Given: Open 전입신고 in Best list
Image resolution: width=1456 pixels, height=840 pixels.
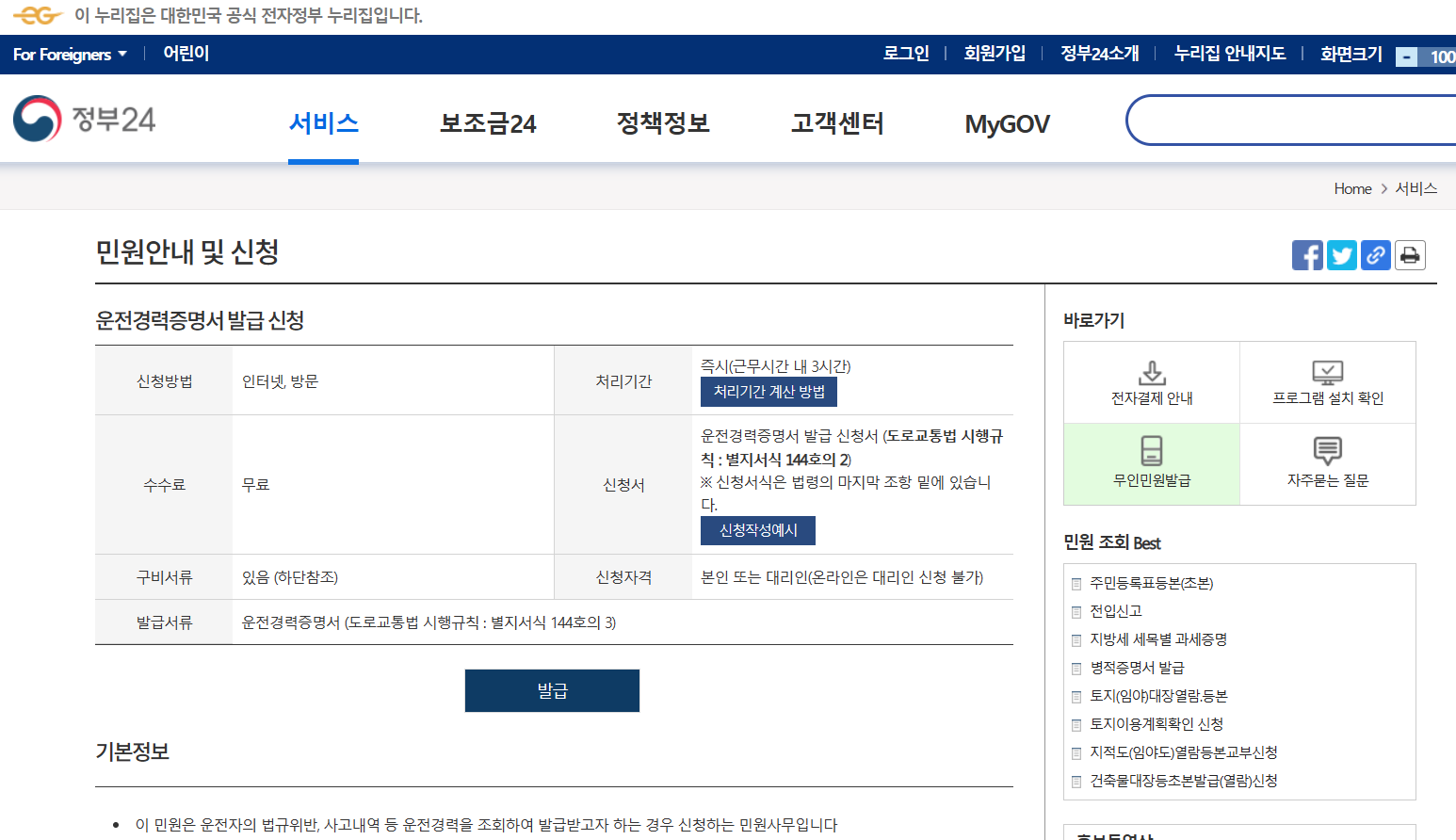Looking at the screenshot, I should pyautogui.click(x=1115, y=611).
